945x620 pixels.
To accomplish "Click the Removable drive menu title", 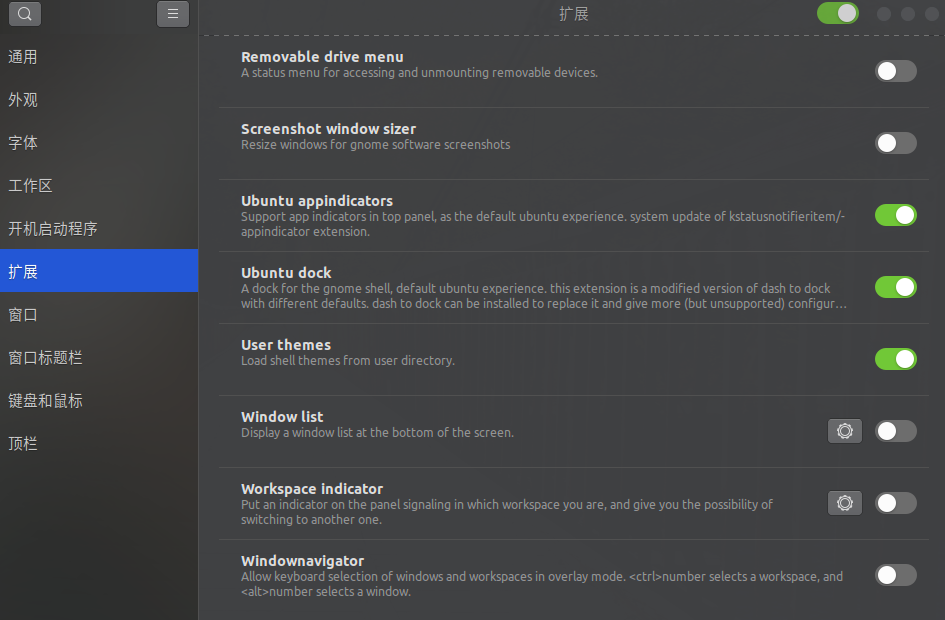I will pos(322,57).
